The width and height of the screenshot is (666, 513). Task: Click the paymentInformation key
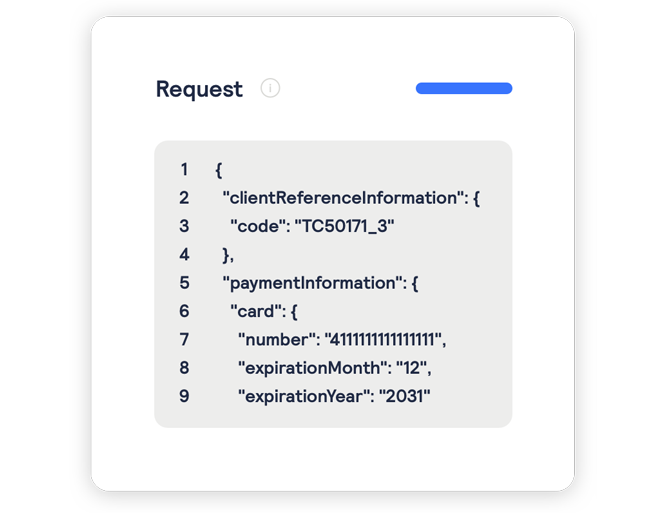click(x=312, y=283)
